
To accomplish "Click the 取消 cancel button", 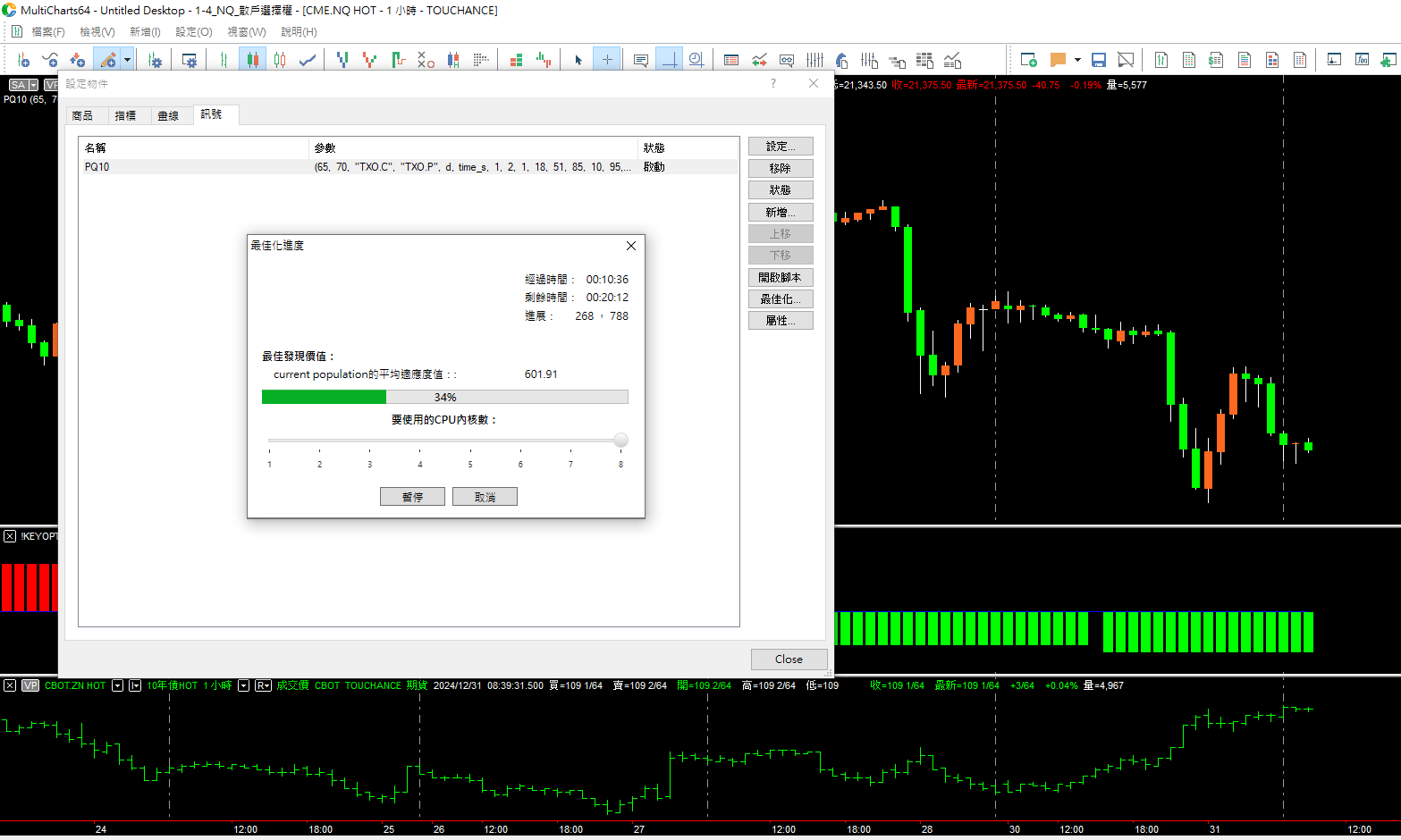I will click(485, 497).
